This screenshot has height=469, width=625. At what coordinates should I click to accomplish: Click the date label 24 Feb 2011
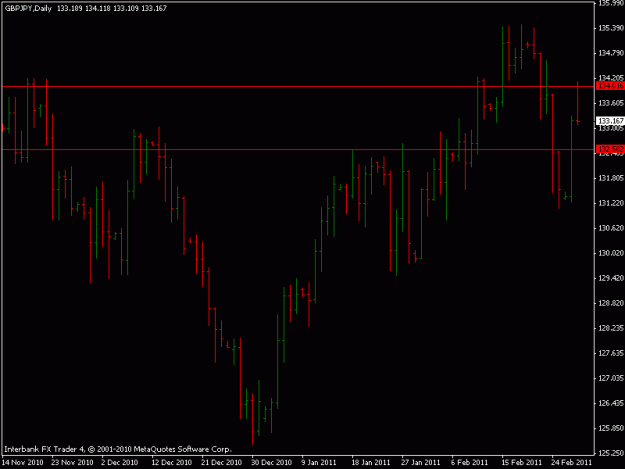tap(572, 462)
